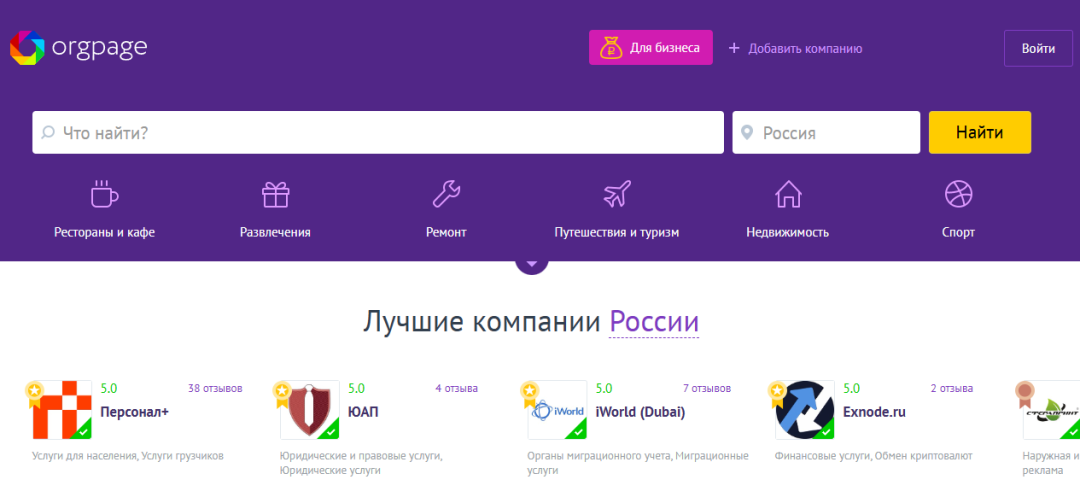
Task: Click the 5.0 rating of Персонал+
Action: pyautogui.click(x=109, y=389)
